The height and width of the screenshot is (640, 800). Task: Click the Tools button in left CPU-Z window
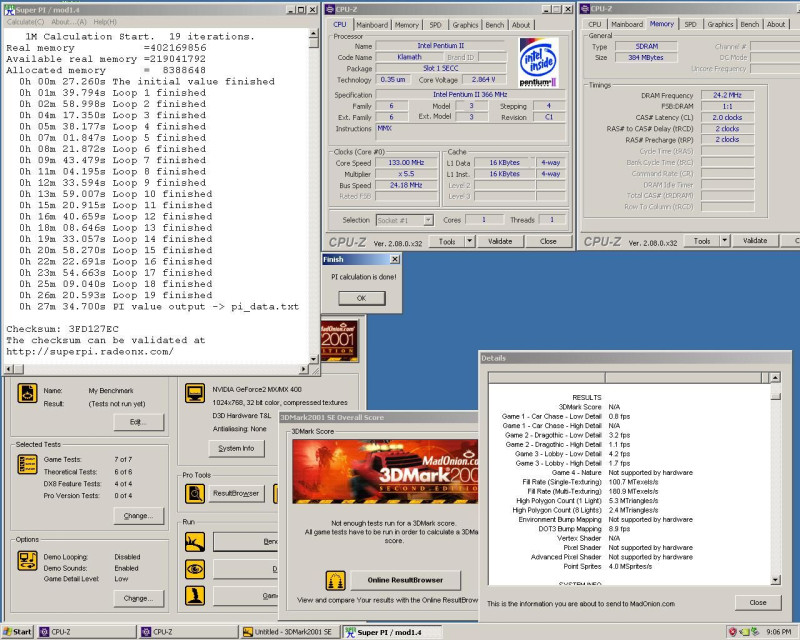[447, 241]
